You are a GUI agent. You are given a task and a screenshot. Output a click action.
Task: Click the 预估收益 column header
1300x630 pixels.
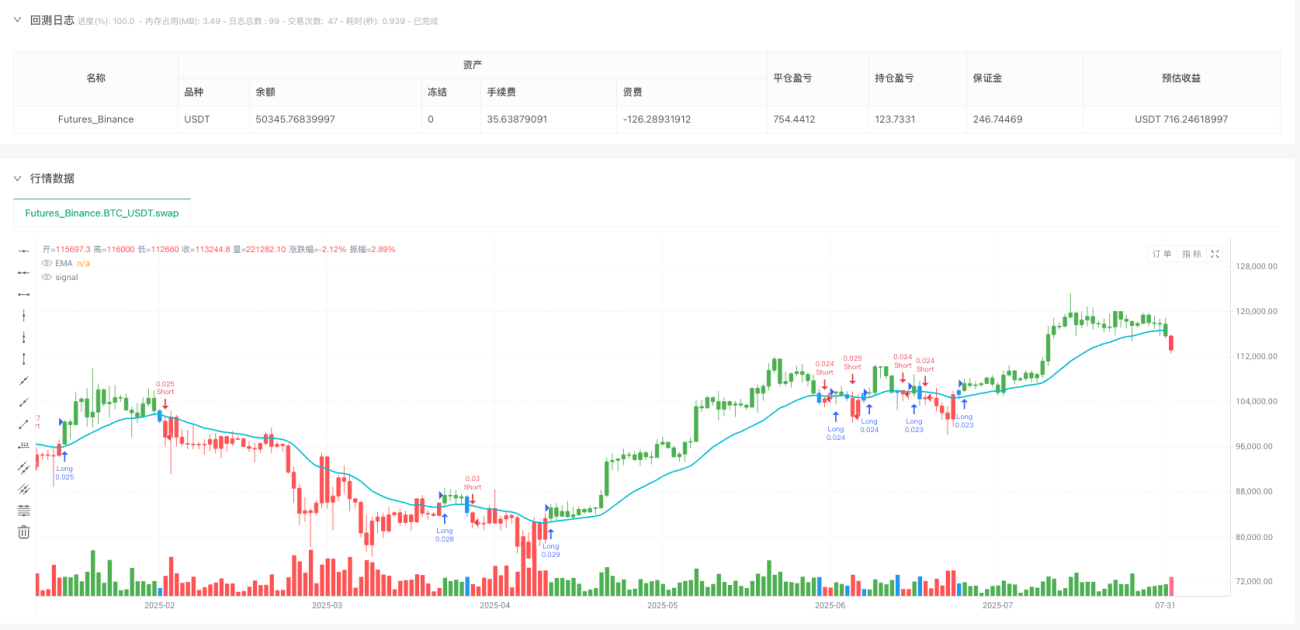point(1181,78)
